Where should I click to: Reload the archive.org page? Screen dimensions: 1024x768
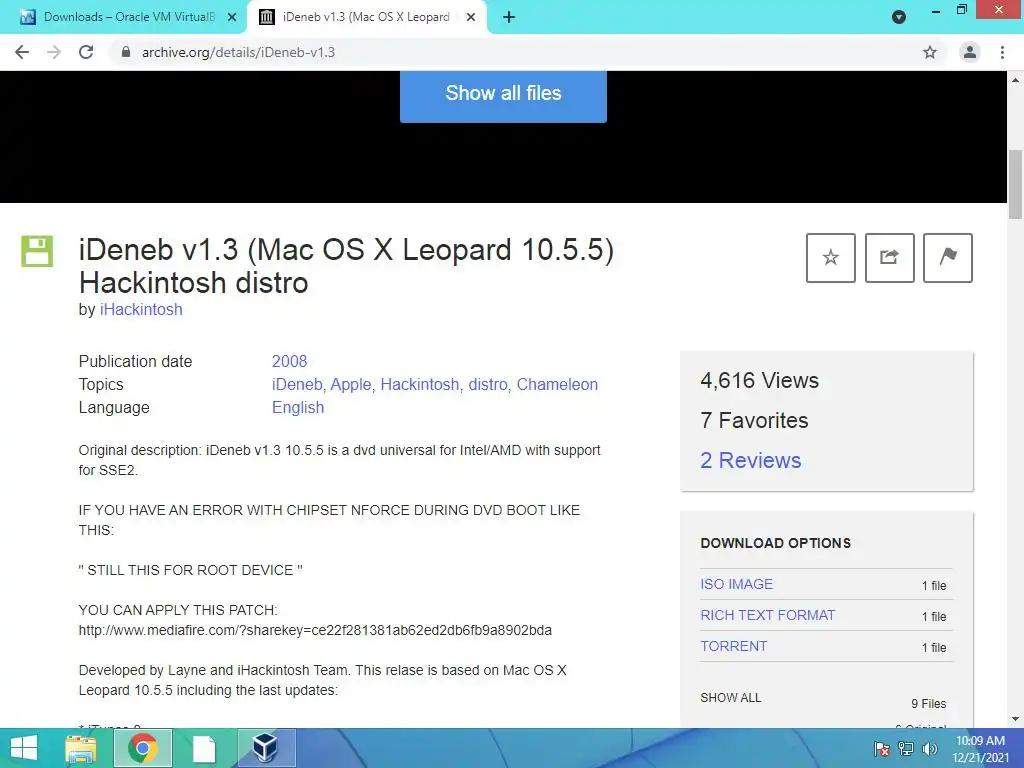point(86,52)
